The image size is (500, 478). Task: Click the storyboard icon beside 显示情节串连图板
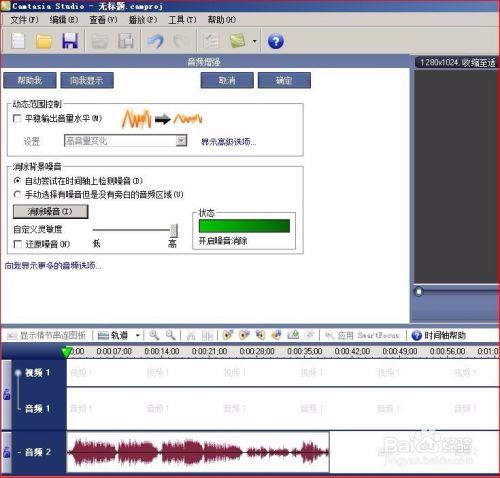(12, 335)
